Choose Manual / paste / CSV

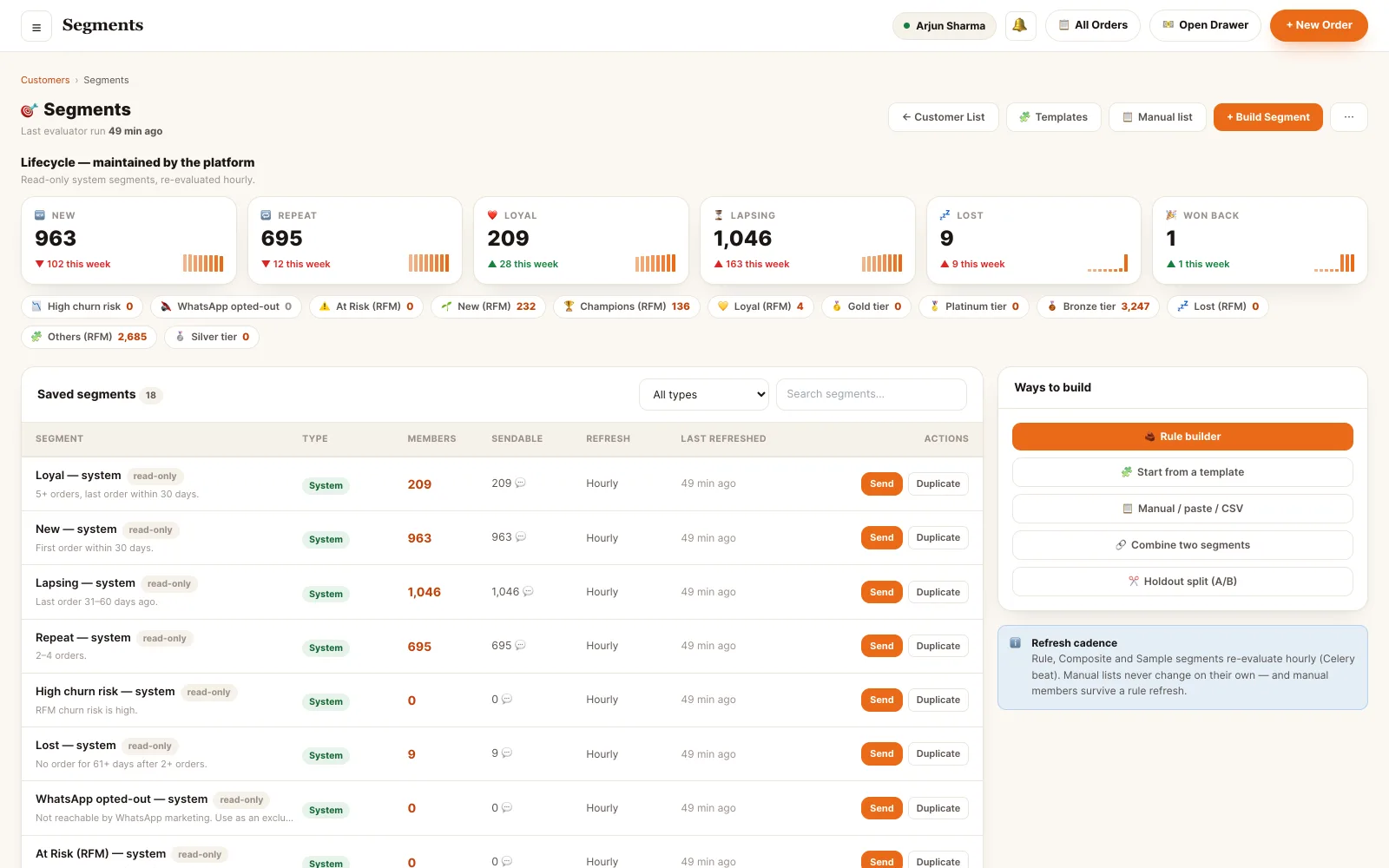[x=1182, y=509]
